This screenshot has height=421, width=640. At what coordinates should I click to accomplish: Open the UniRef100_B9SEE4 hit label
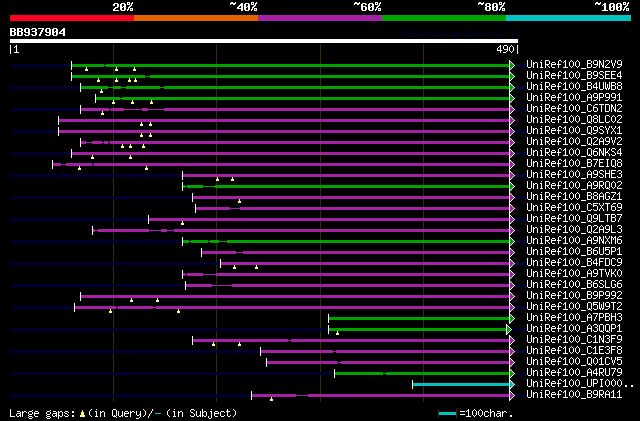tap(574, 75)
